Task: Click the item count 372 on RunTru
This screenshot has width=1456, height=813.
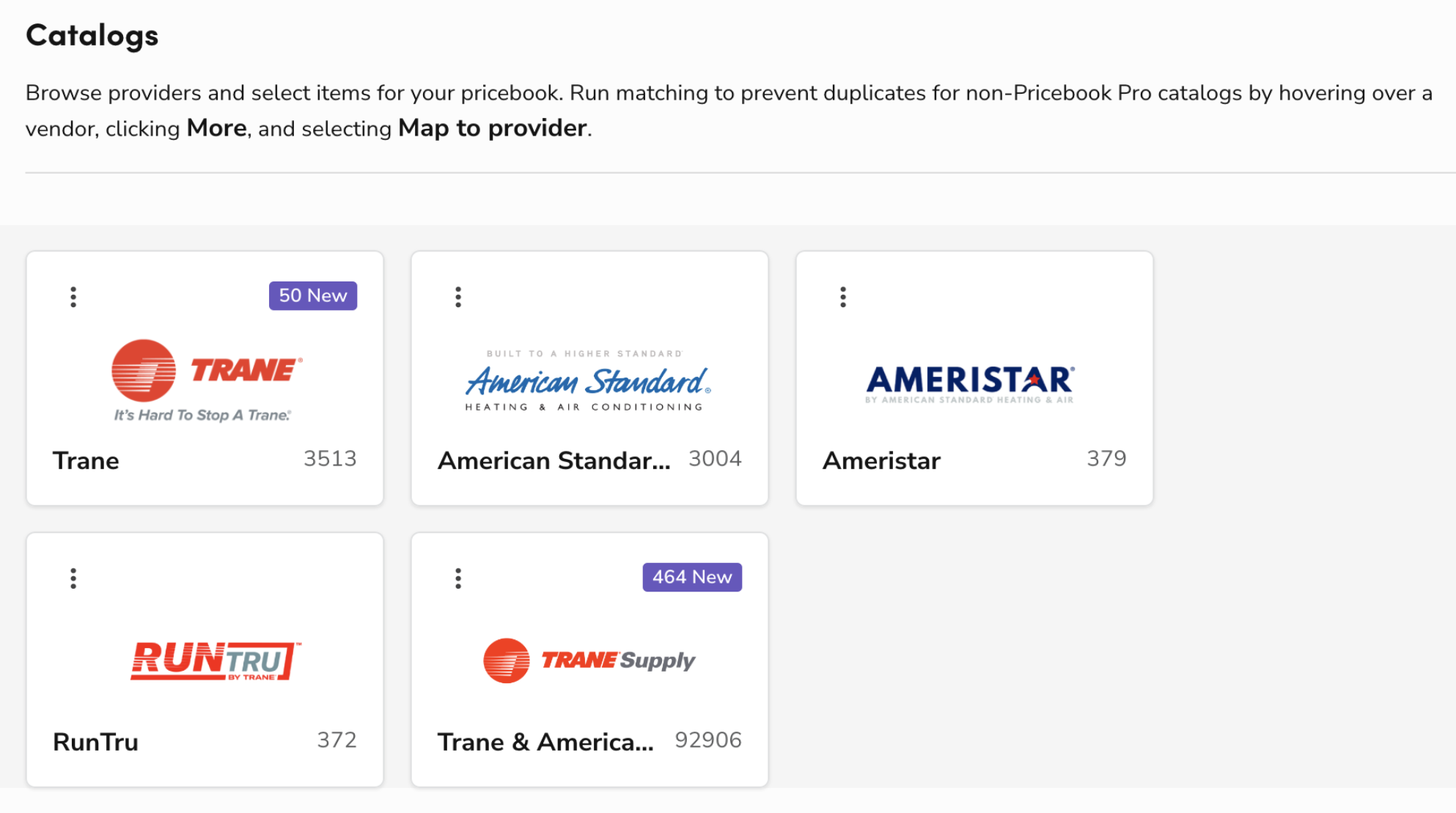Action: [338, 741]
